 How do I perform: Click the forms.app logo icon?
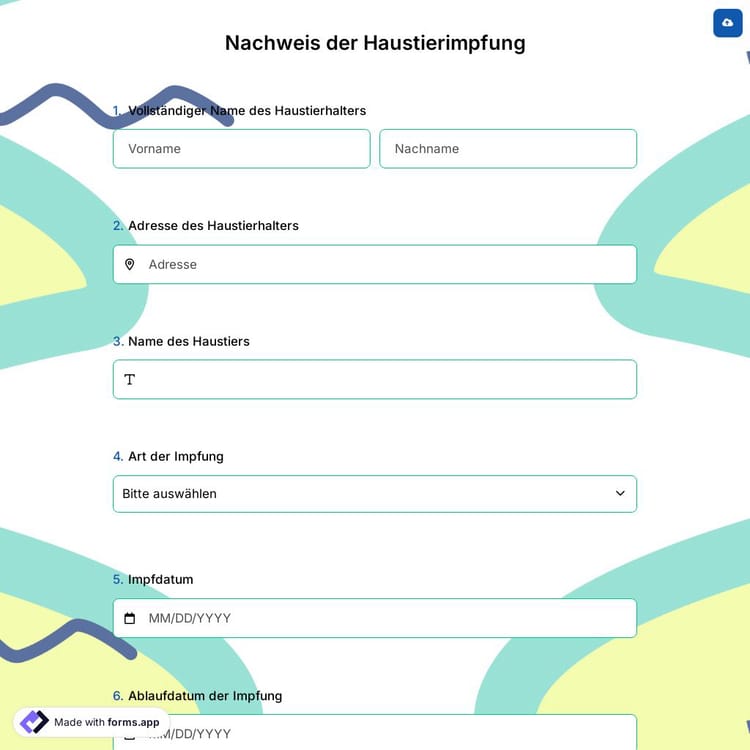(x=34, y=722)
